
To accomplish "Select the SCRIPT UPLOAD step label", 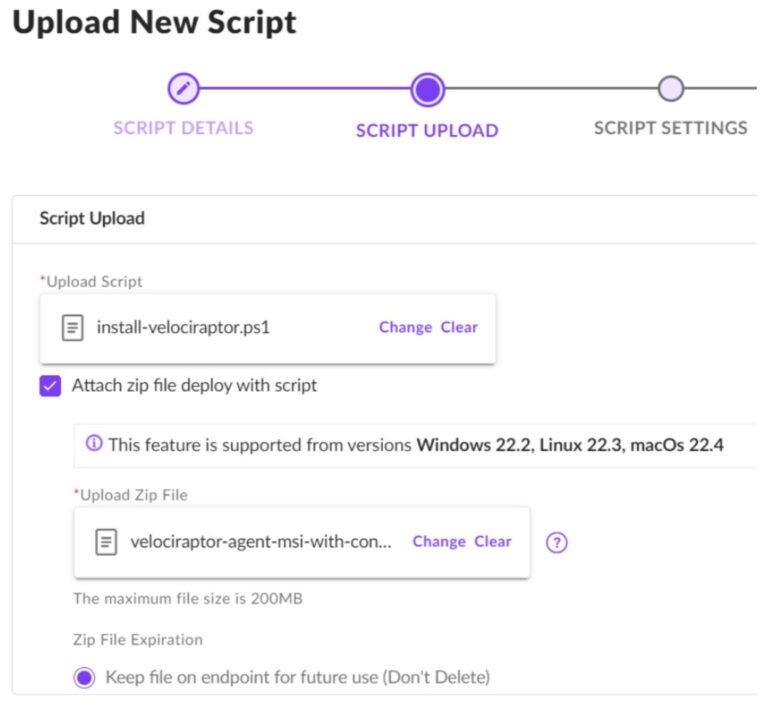I will pyautogui.click(x=427, y=130).
